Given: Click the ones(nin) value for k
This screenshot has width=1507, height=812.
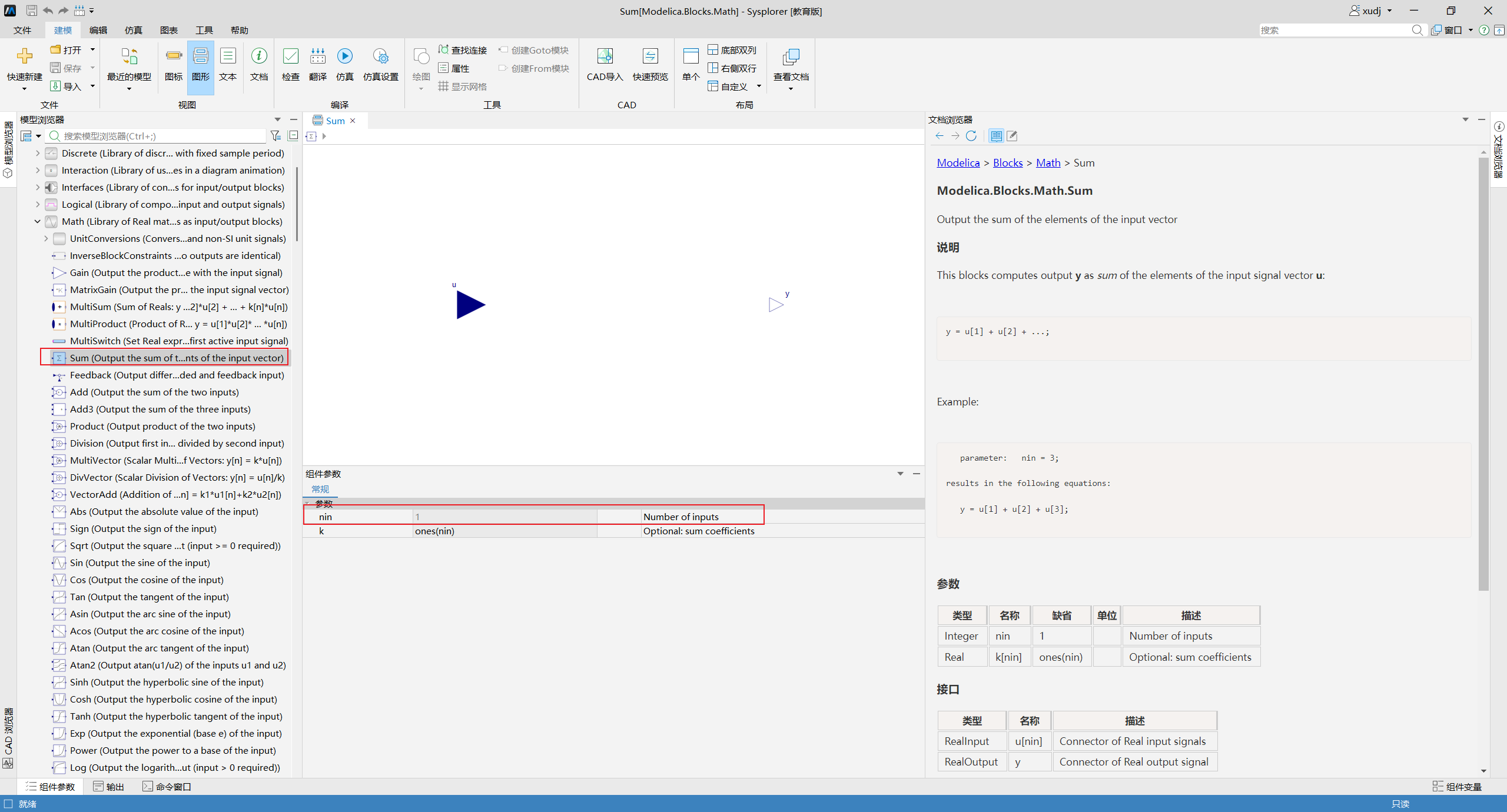Looking at the screenshot, I should tap(504, 531).
